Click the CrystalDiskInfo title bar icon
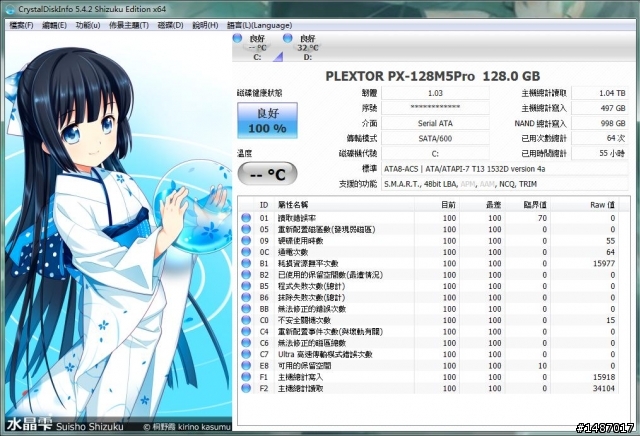640x436 pixels. (x=10, y=9)
